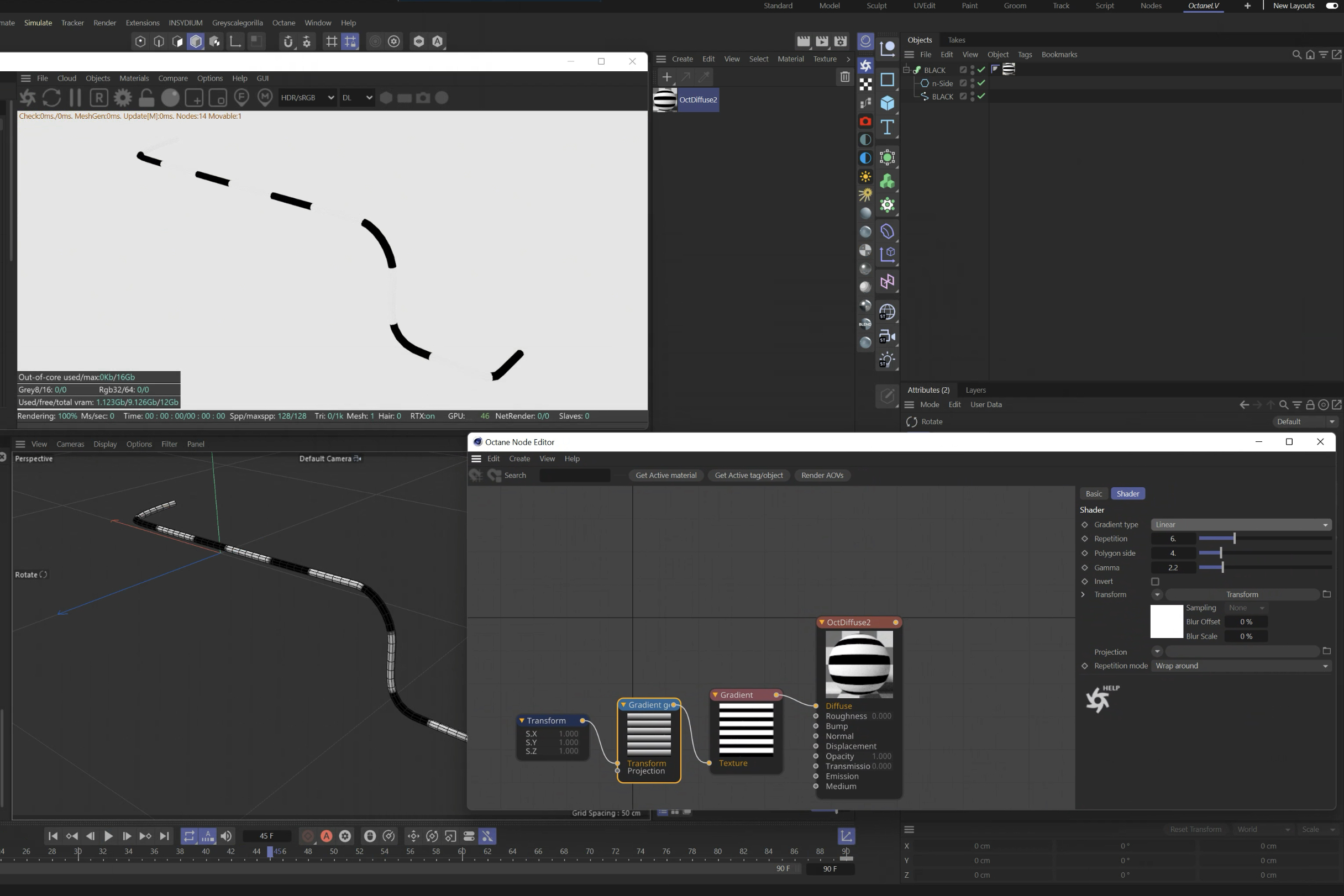Click the Octane Live Viewer pause render icon
The width and height of the screenshot is (1344, 896).
(75, 98)
